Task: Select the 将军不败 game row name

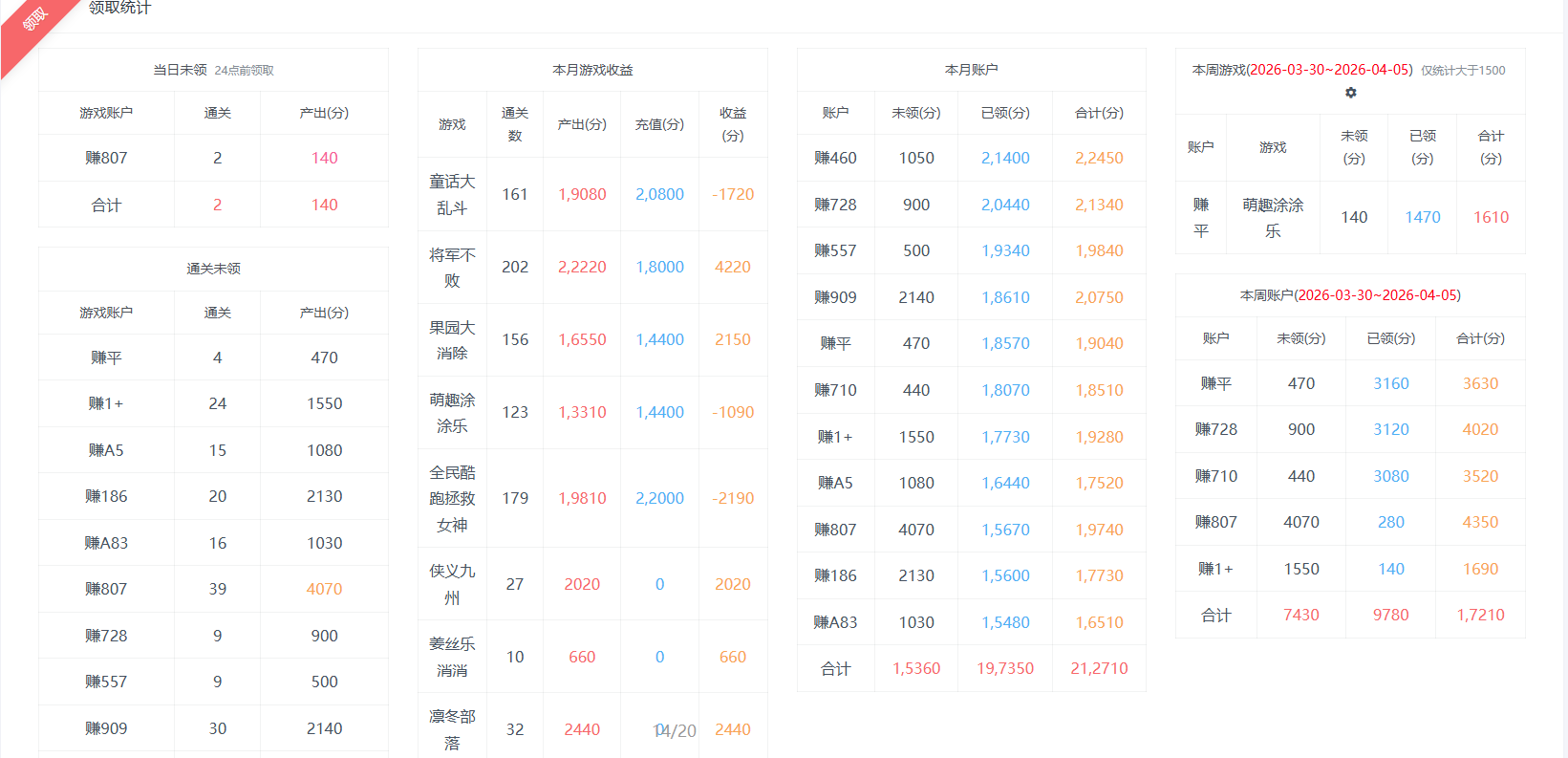Action: point(452,268)
